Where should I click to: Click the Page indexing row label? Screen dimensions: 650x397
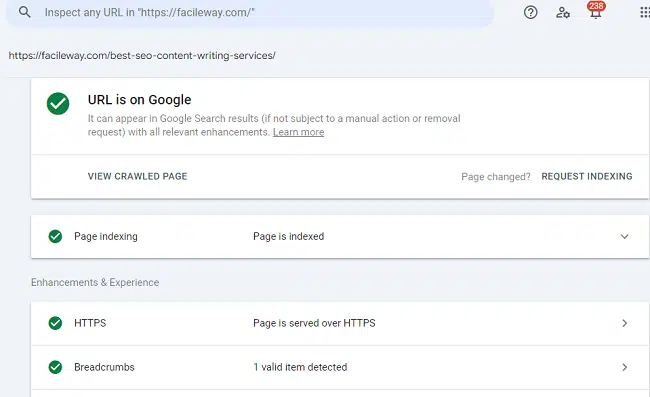pos(106,236)
